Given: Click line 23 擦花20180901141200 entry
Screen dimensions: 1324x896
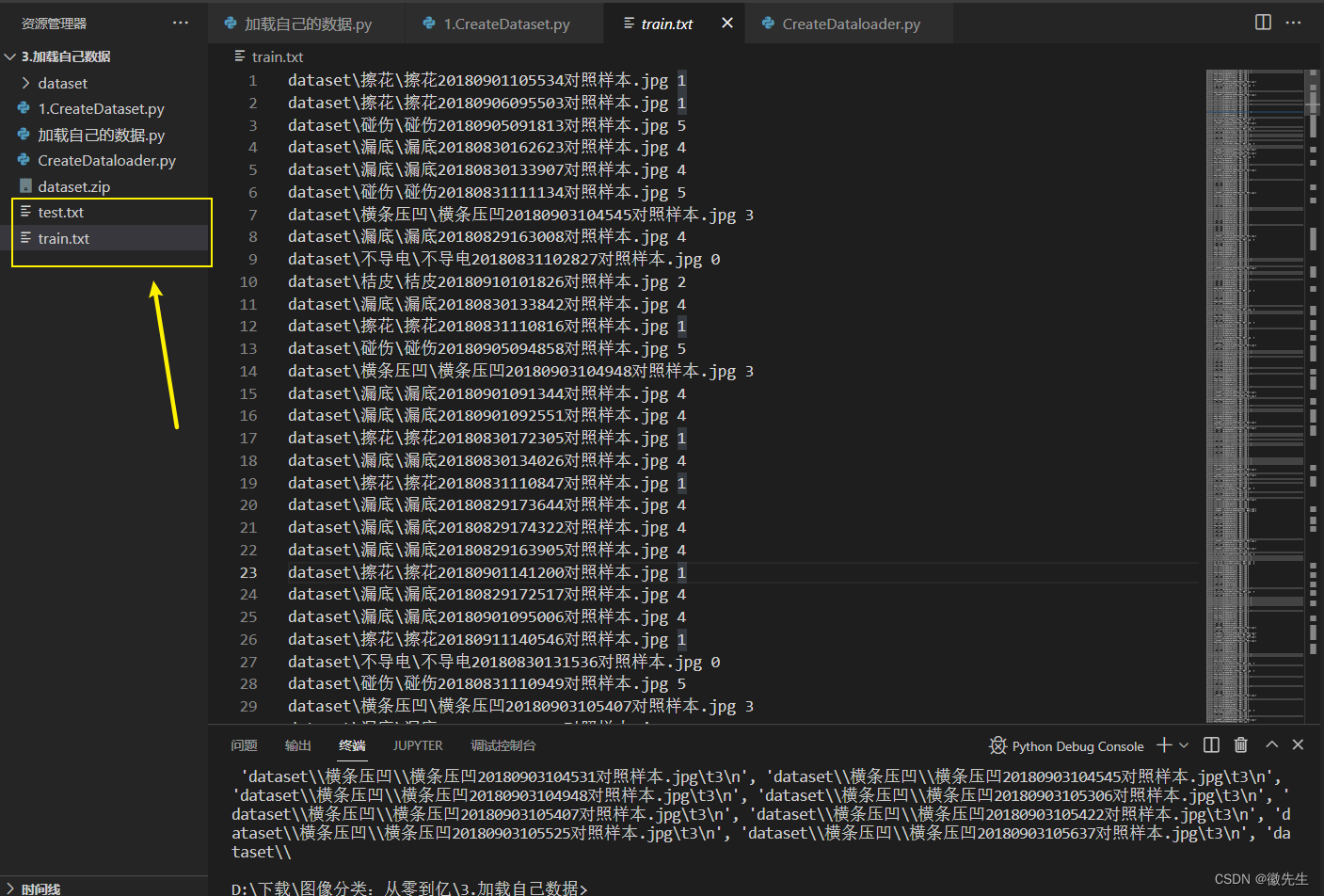Looking at the screenshot, I should 487,572.
